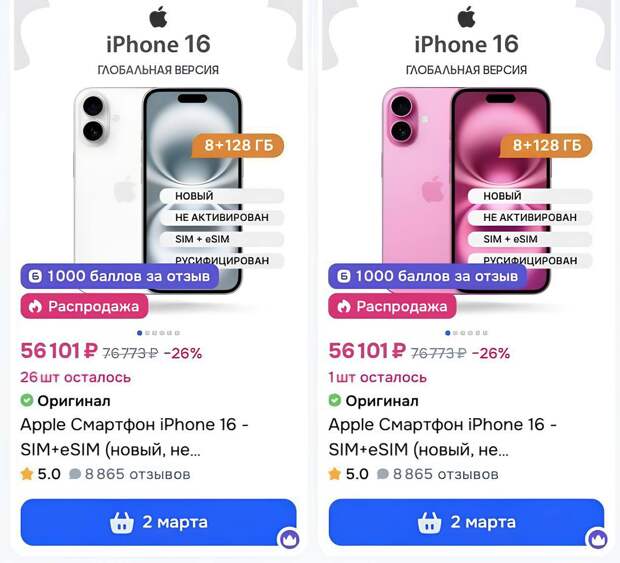Click 1000 баллов за отзыв badge, white iPhone

click(x=120, y=276)
